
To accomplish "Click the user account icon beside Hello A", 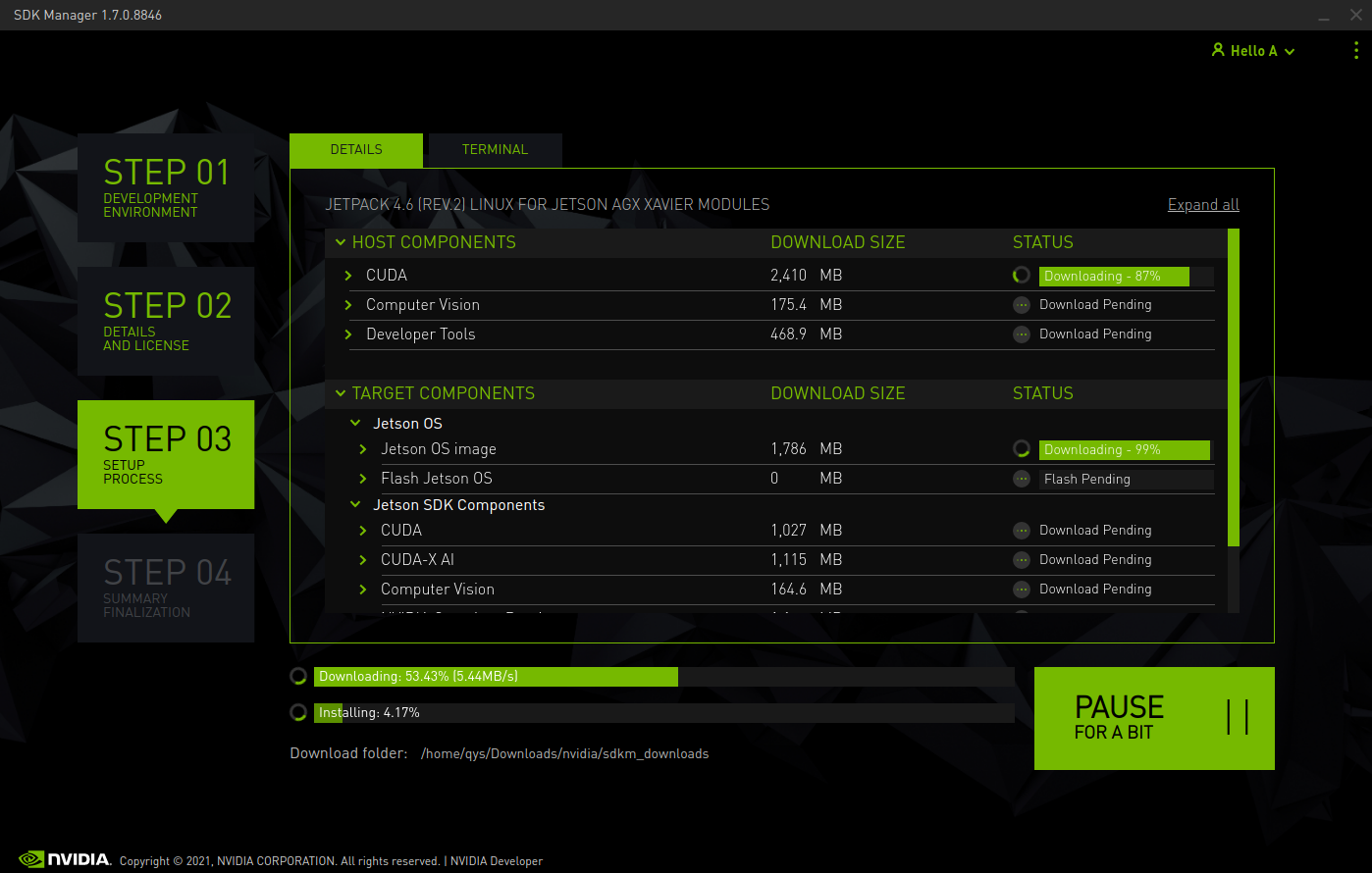I will (1218, 50).
